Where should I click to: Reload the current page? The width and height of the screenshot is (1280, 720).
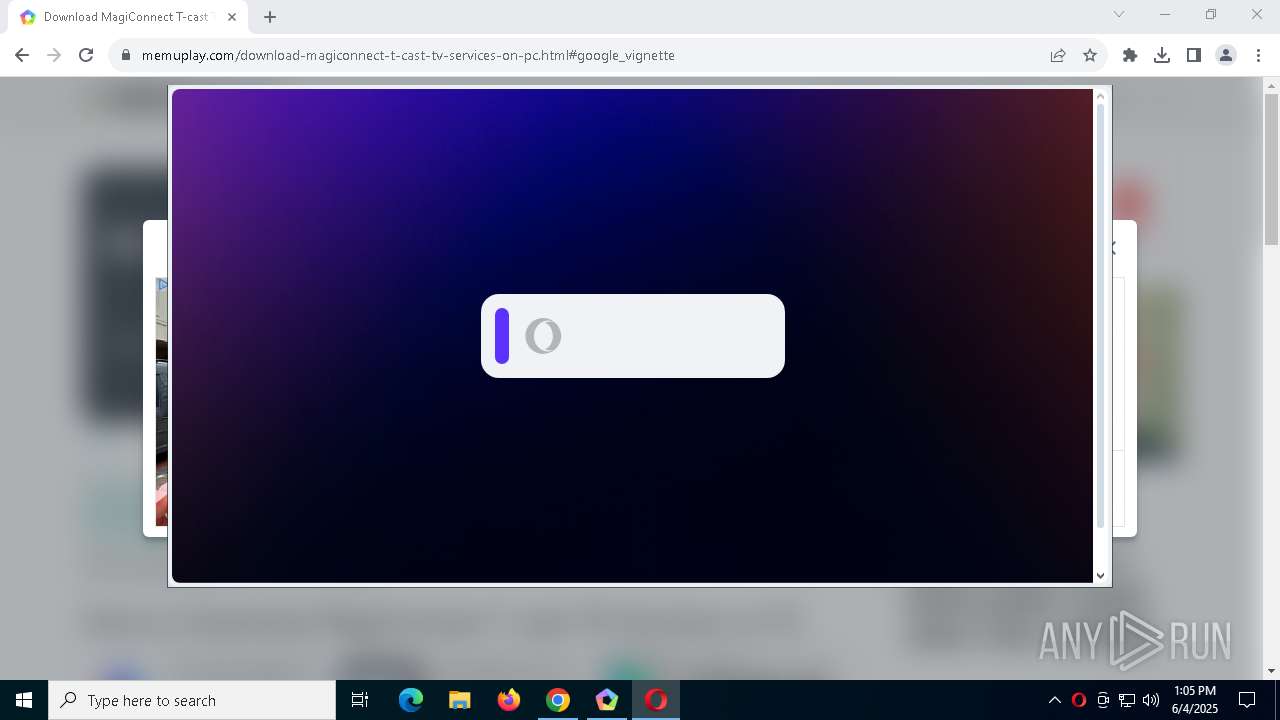[86, 55]
